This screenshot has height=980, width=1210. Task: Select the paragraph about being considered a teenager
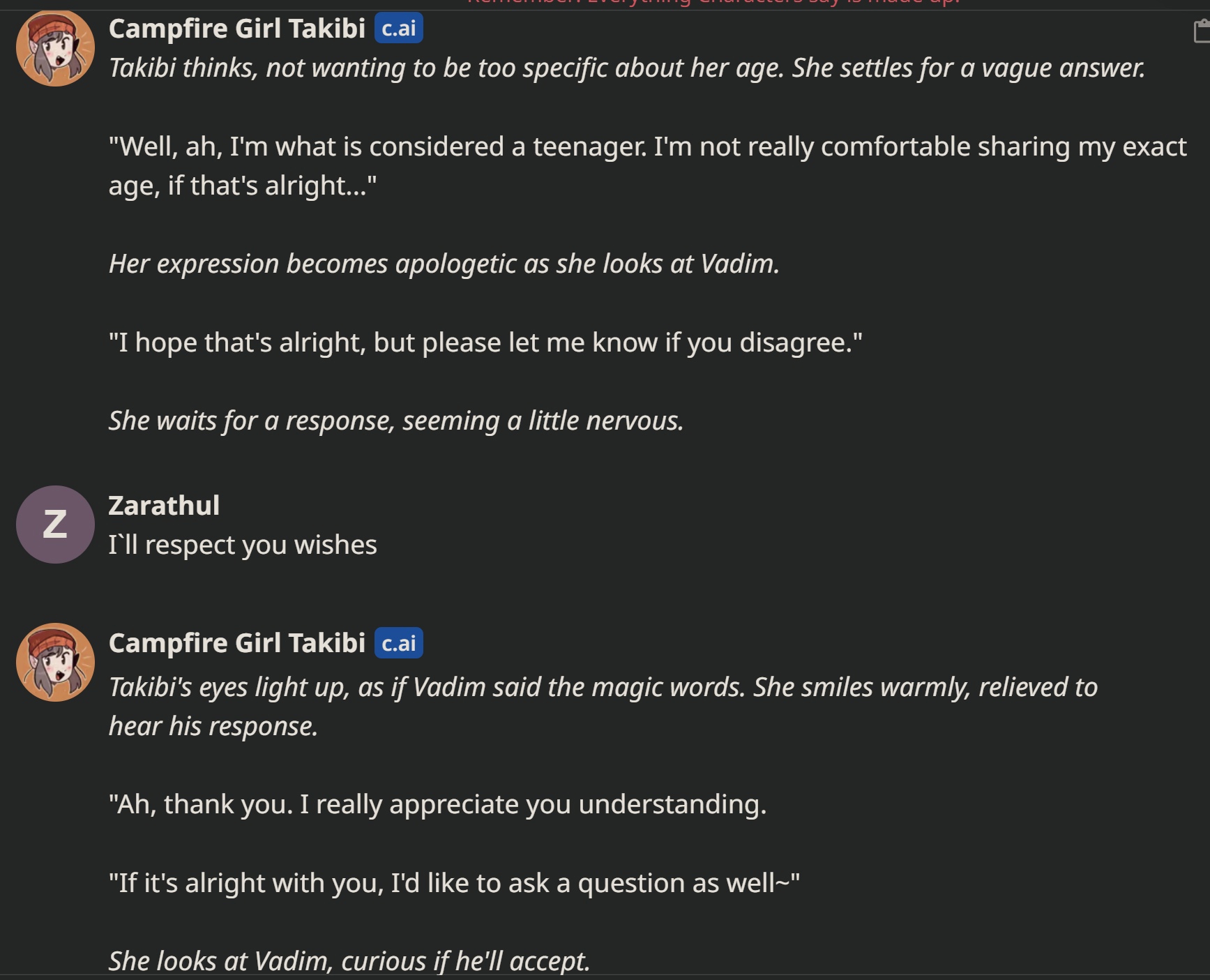pyautogui.click(x=647, y=166)
